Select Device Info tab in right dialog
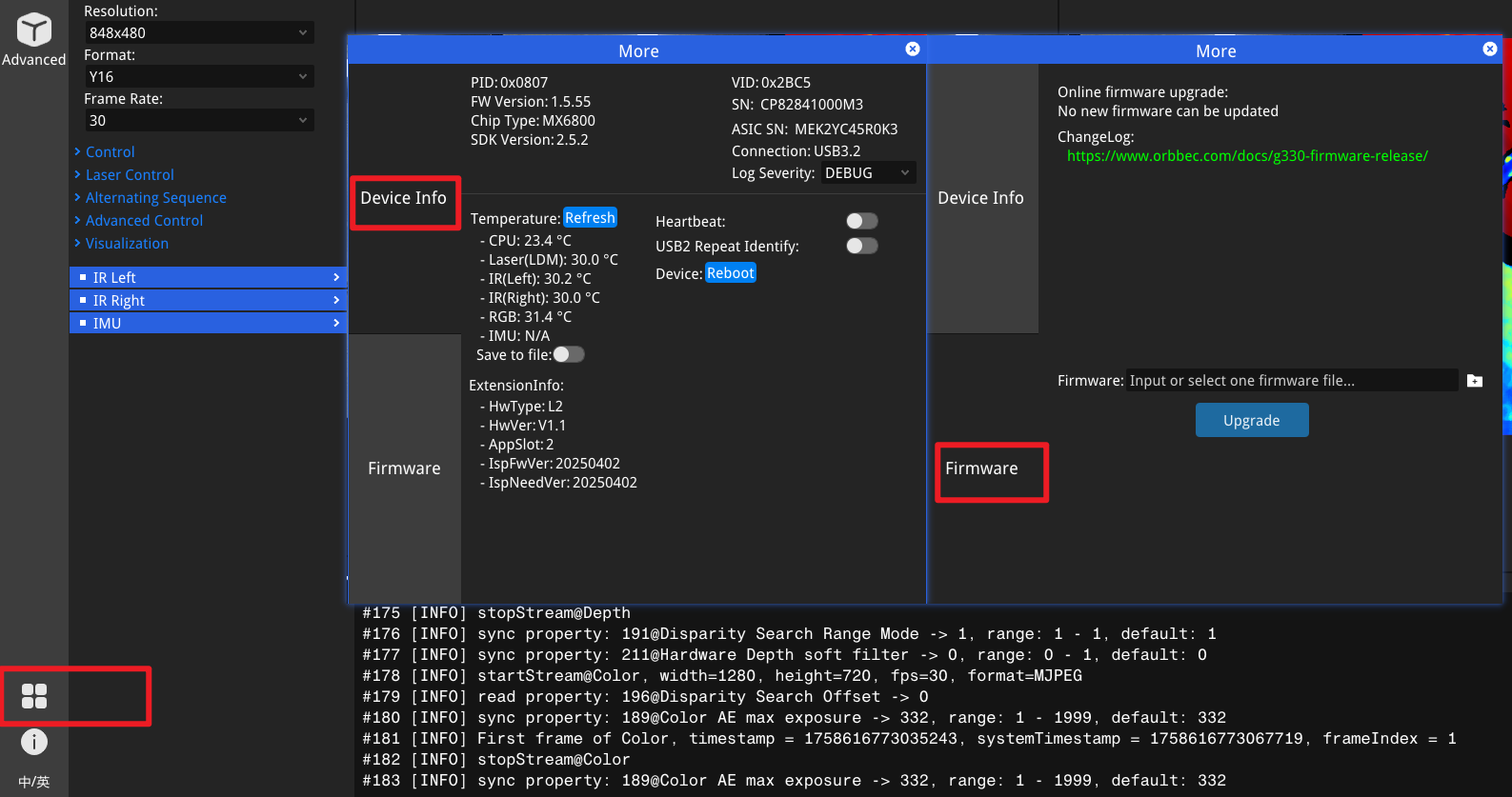 tap(980, 198)
